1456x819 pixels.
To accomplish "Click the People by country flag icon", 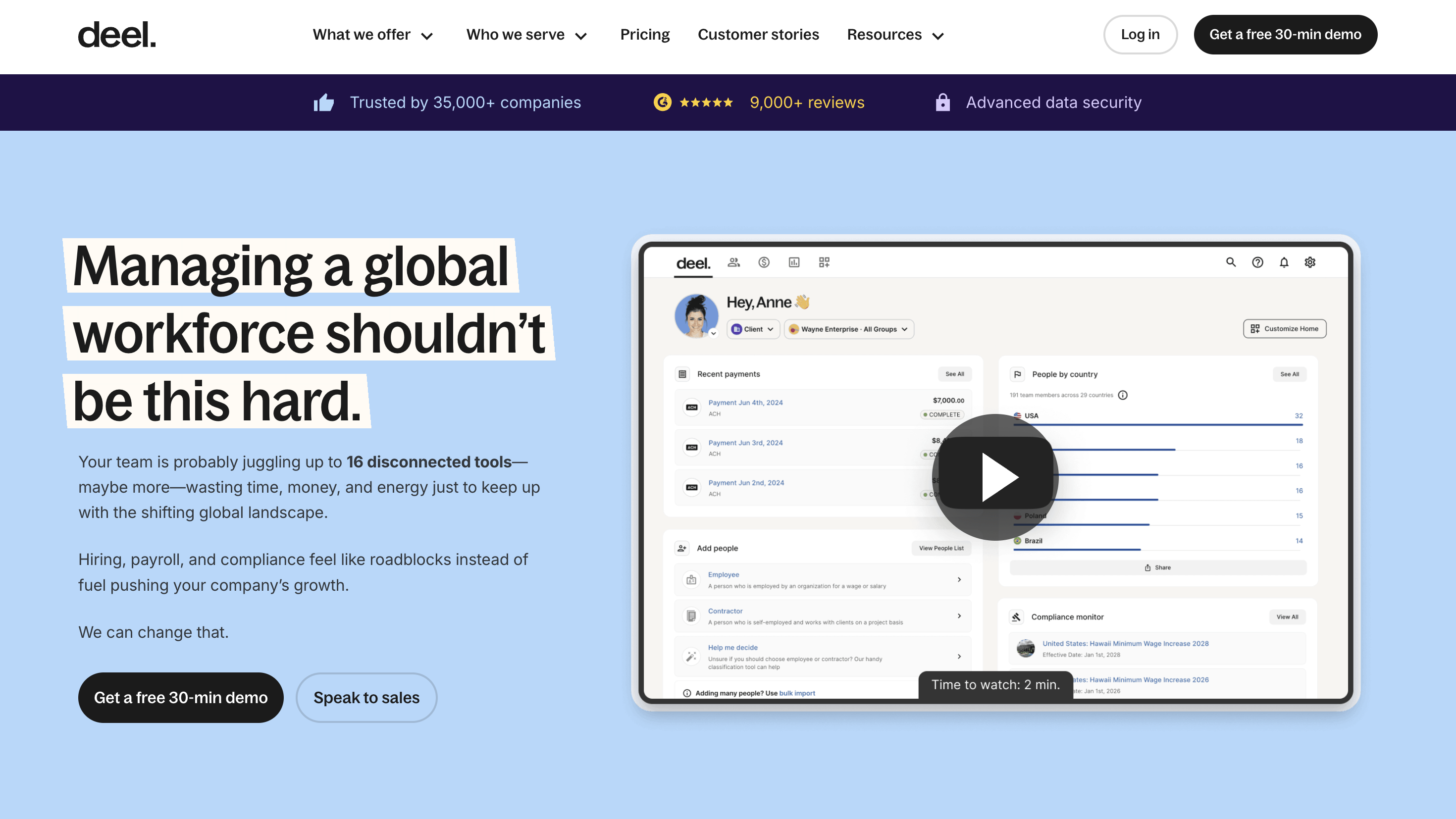I will click(x=1017, y=374).
